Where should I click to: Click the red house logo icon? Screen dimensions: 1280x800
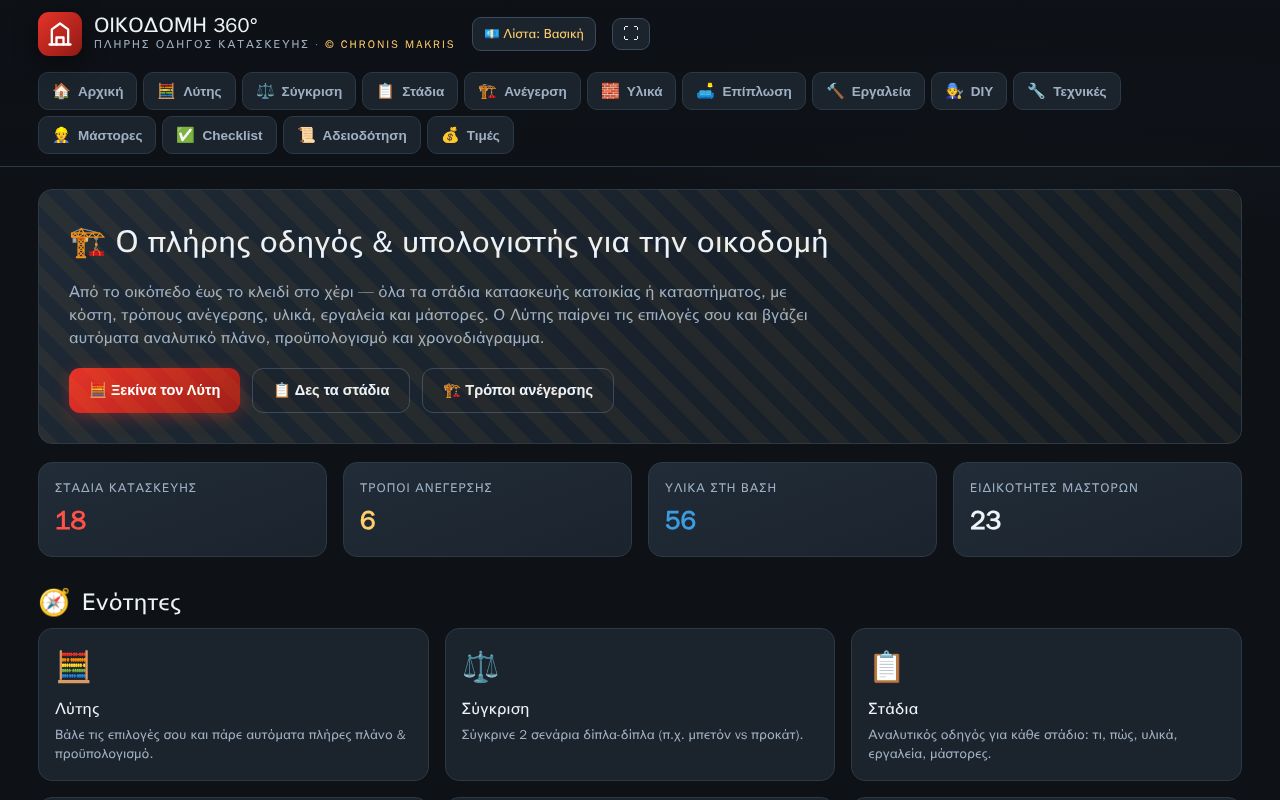tap(60, 34)
